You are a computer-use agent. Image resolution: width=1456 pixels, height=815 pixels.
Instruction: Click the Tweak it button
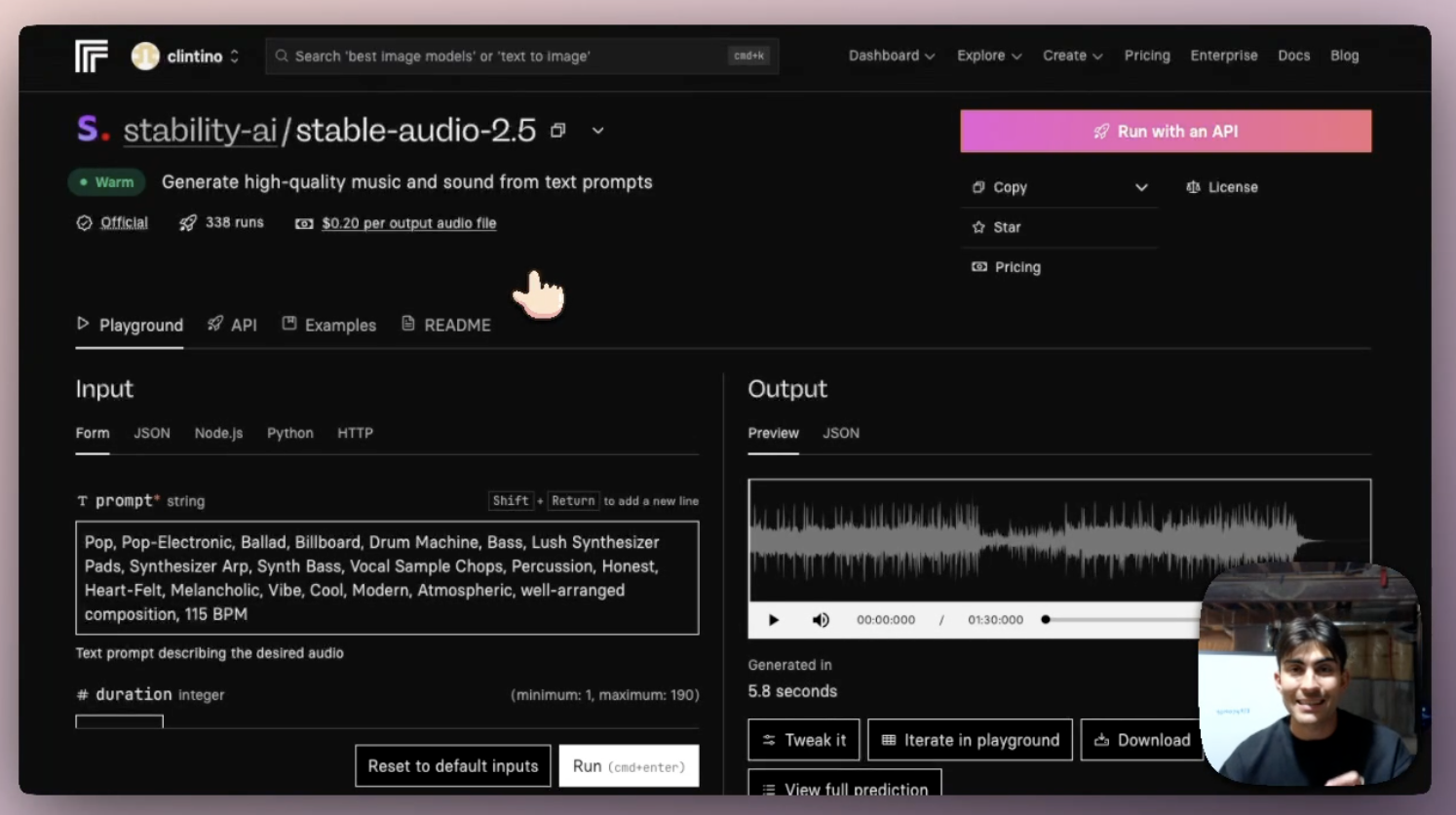tap(804, 740)
